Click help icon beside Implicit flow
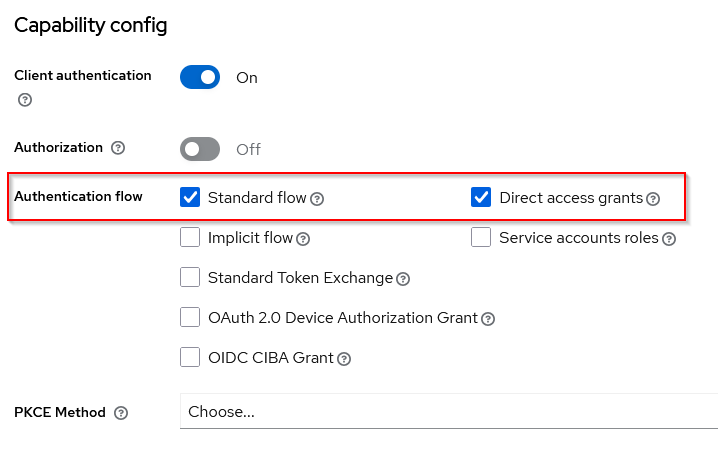This screenshot has height=464, width=718. [x=303, y=239]
